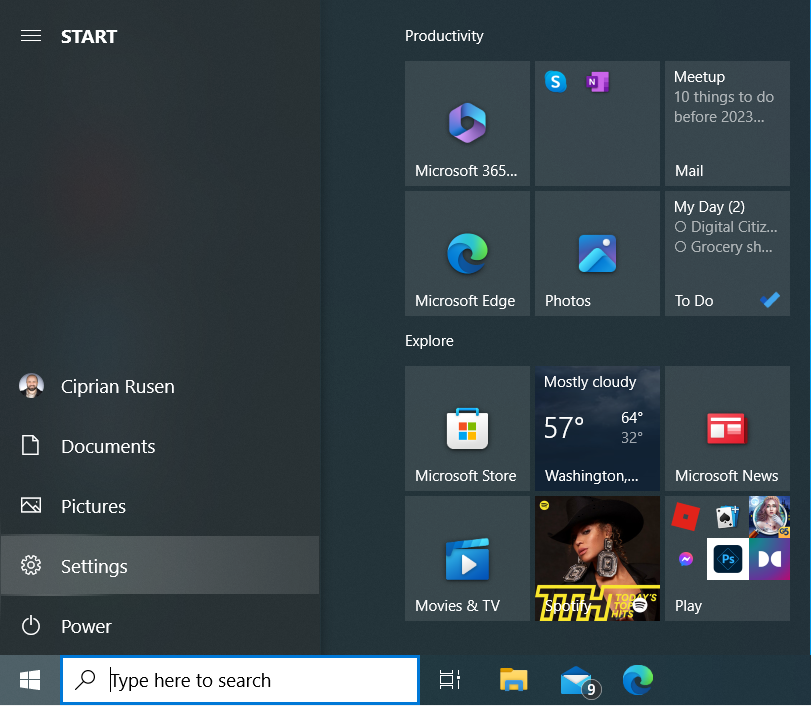Viewport: 811px width, 706px height.
Task: Click the Windows Start button
Action: tap(30, 680)
